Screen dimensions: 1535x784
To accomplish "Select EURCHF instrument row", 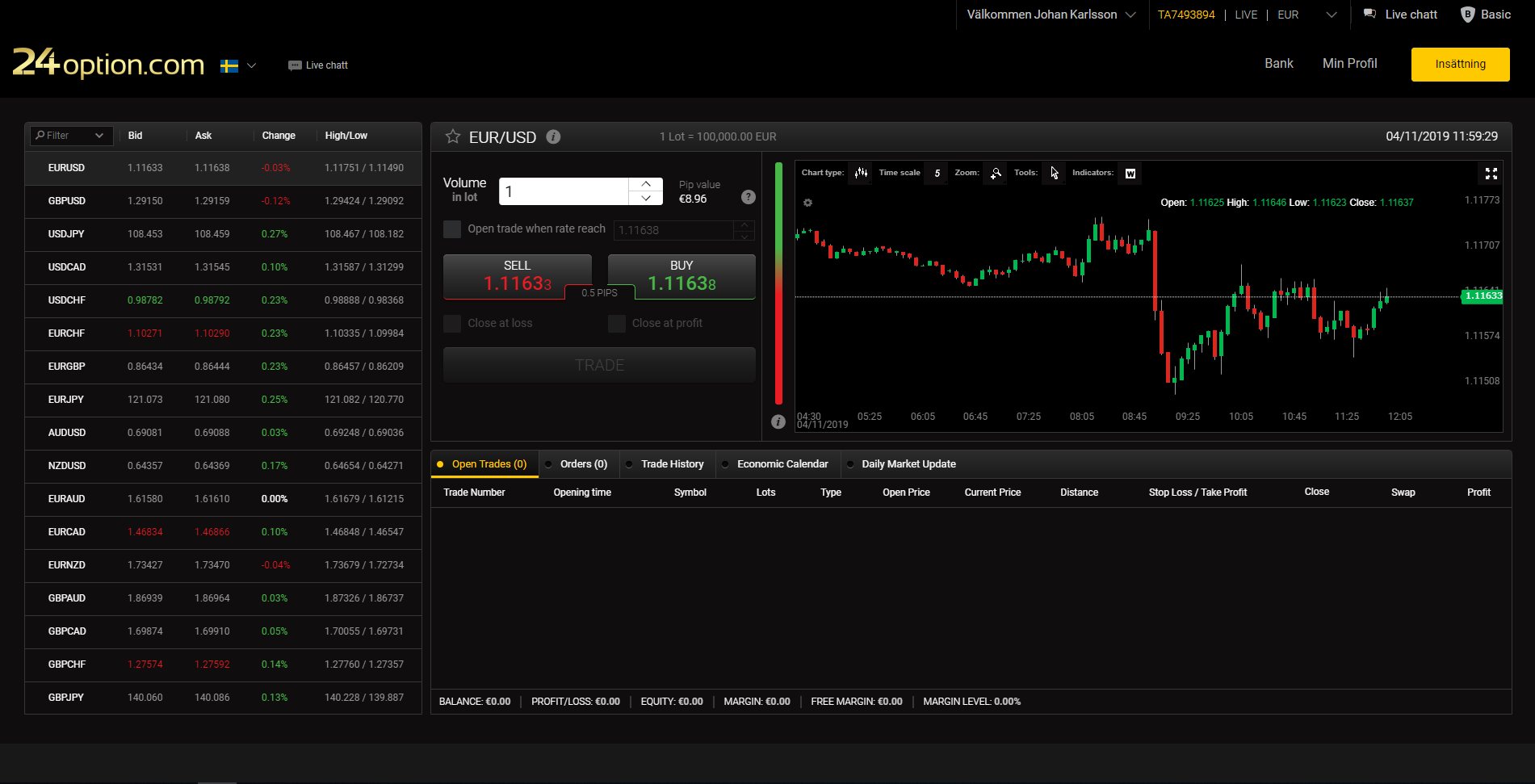I will click(x=223, y=333).
